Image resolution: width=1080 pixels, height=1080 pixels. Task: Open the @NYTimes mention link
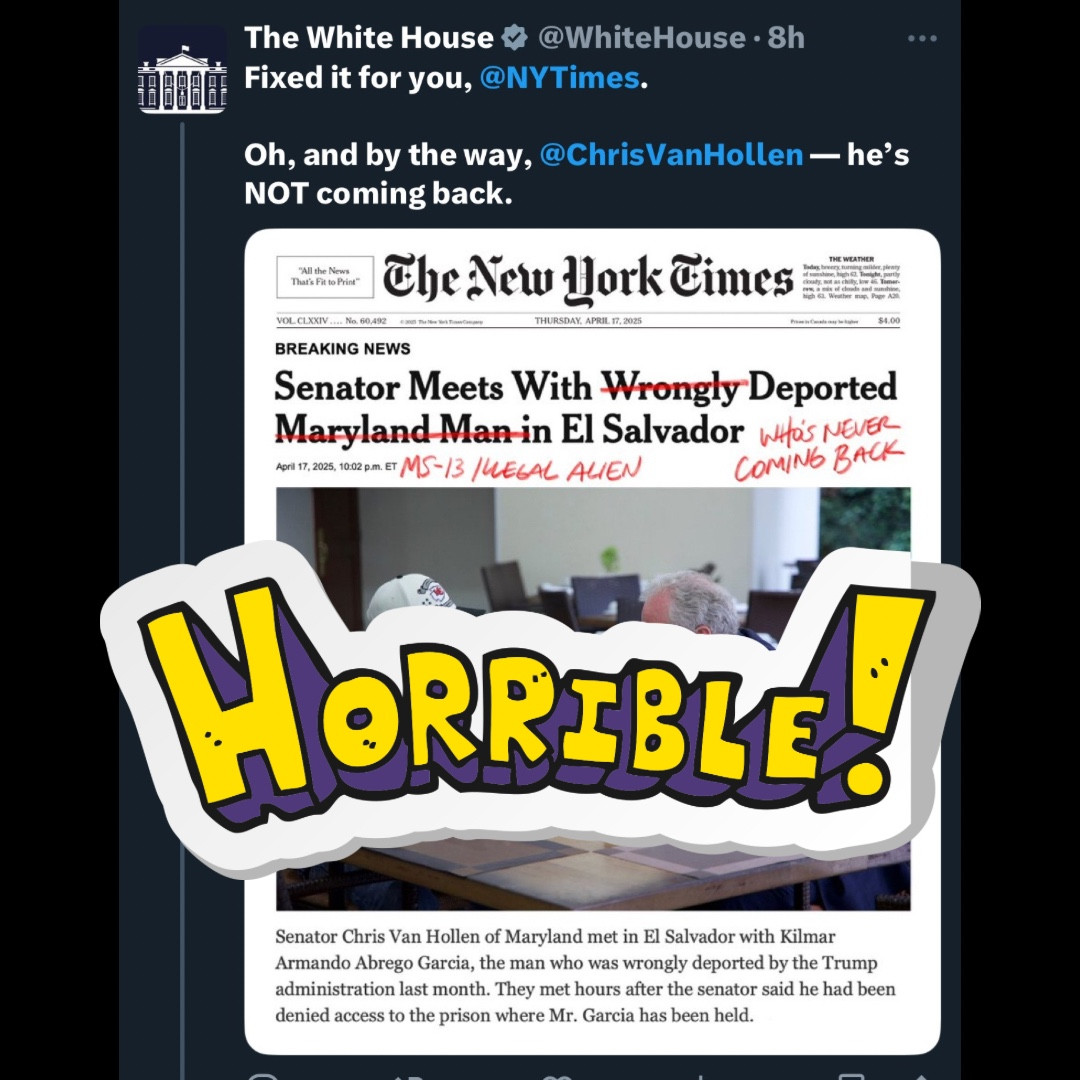[x=559, y=78]
